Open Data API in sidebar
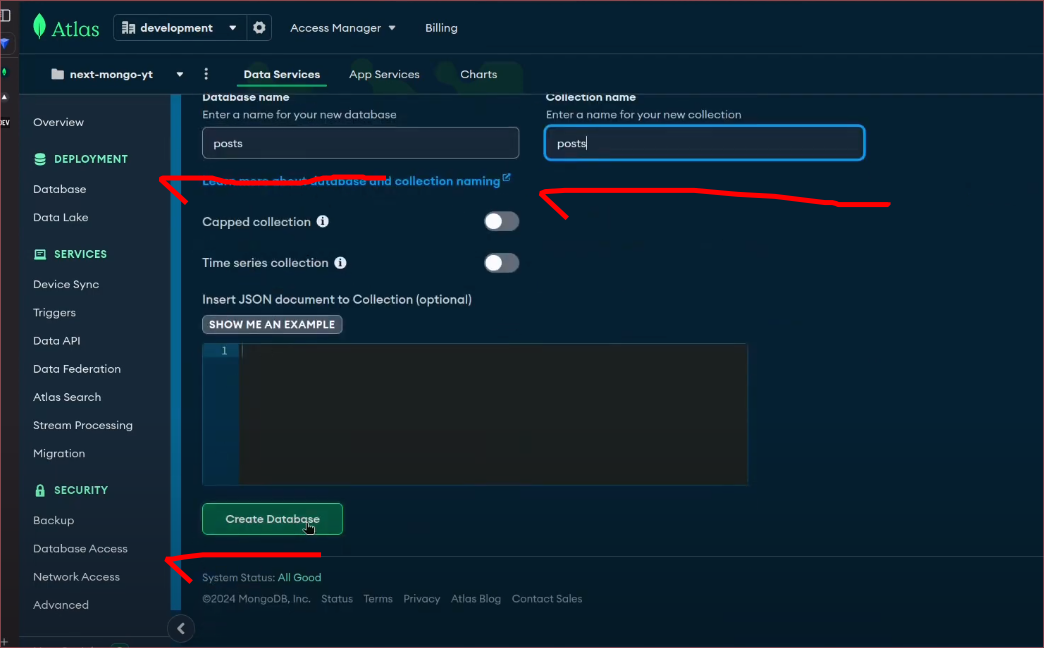Screen dimensions: 1044x648 [x=57, y=341]
